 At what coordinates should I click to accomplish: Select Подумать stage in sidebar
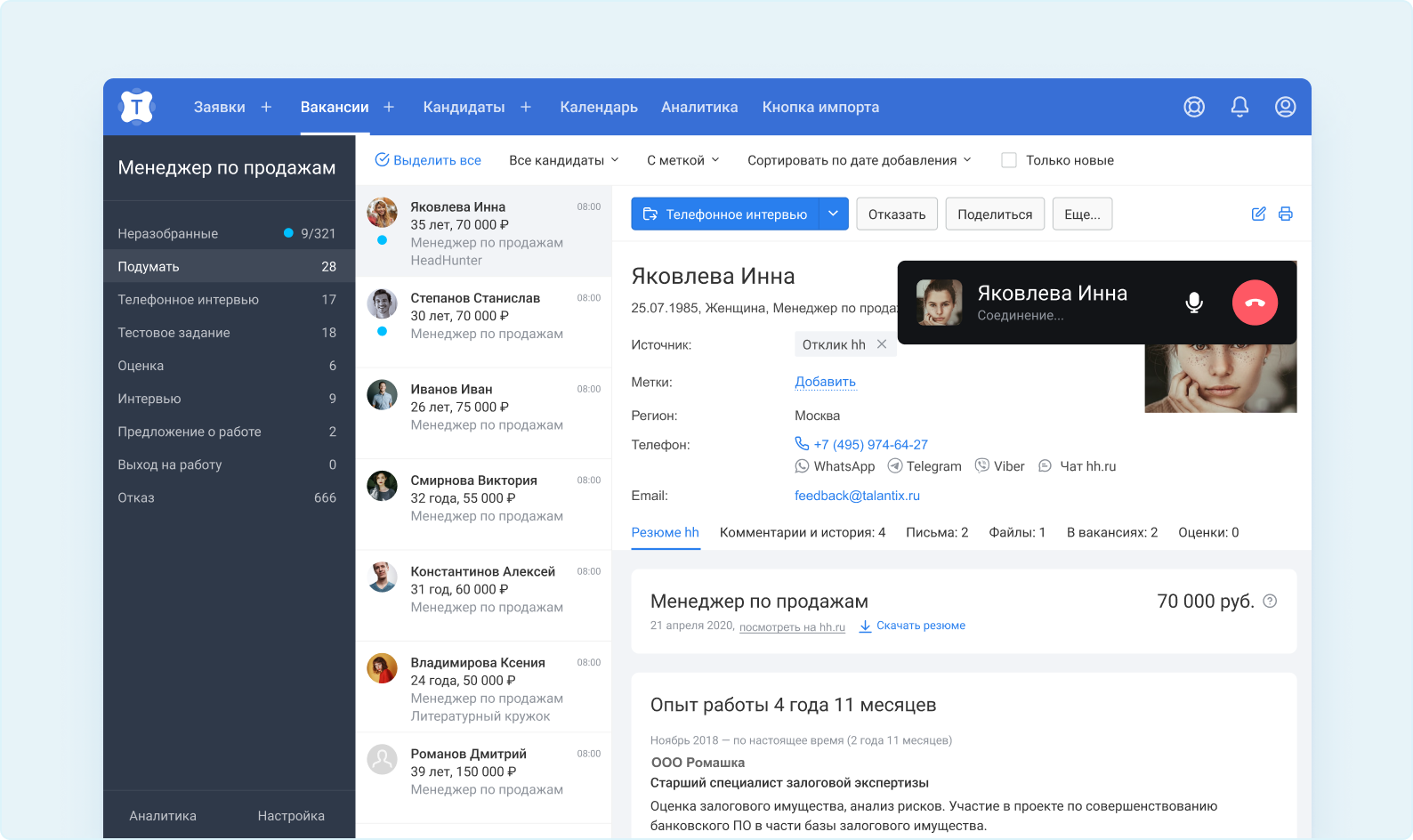pos(230,266)
